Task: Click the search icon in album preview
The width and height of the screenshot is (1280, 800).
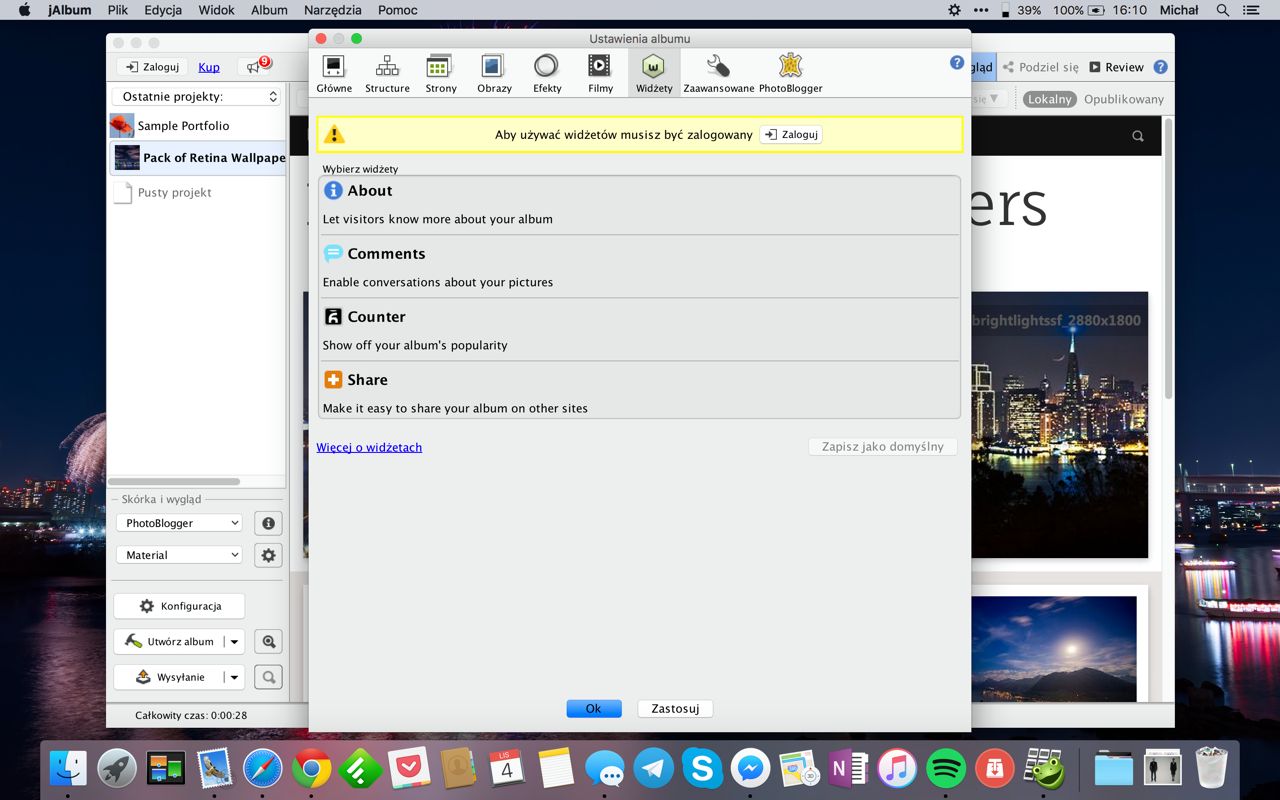Action: [x=1138, y=136]
